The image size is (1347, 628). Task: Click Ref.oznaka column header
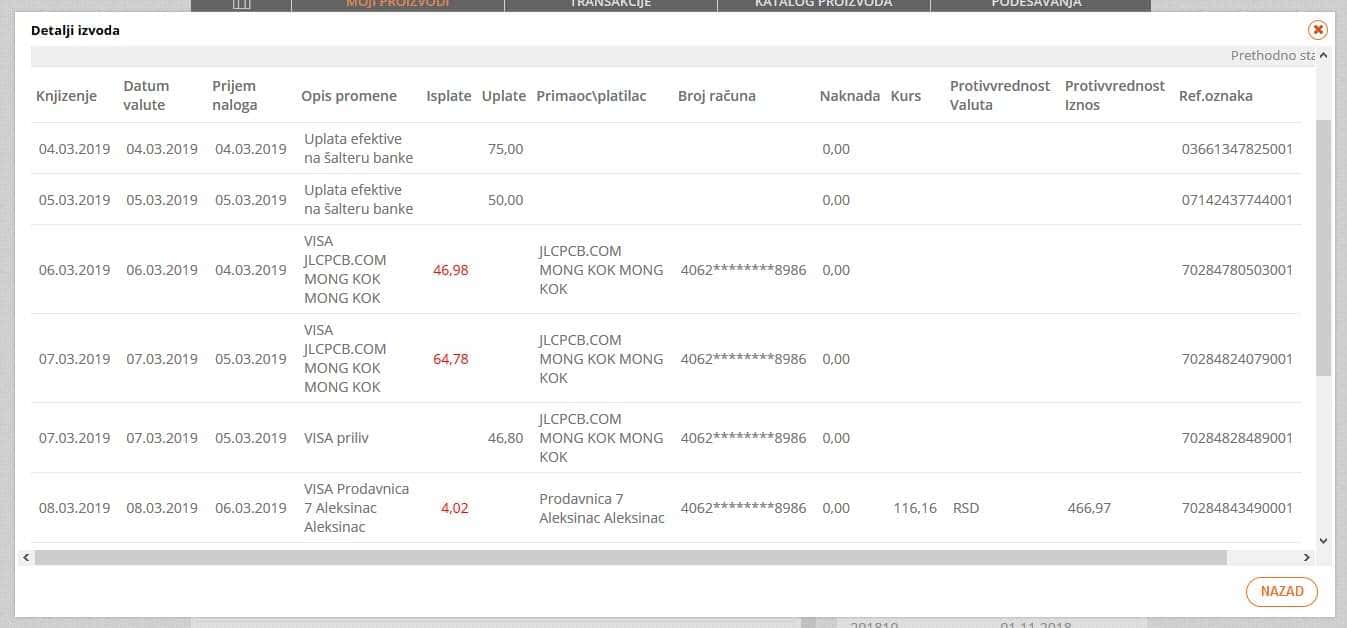(1216, 96)
